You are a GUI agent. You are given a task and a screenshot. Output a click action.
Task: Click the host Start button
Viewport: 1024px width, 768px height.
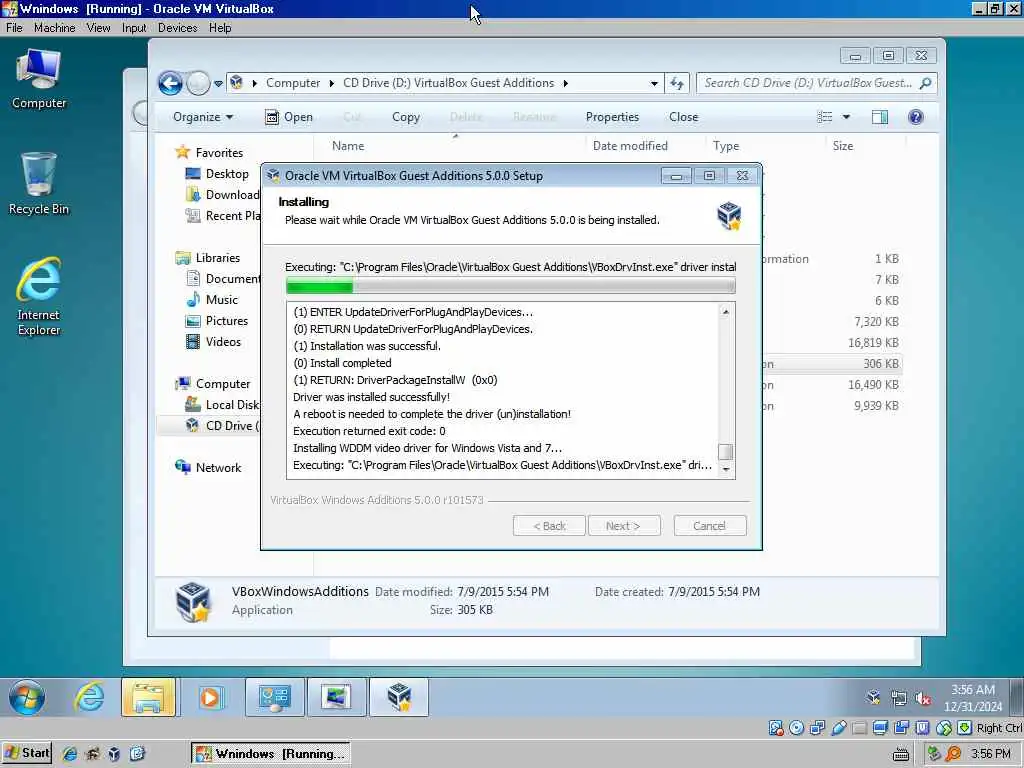pos(27,753)
